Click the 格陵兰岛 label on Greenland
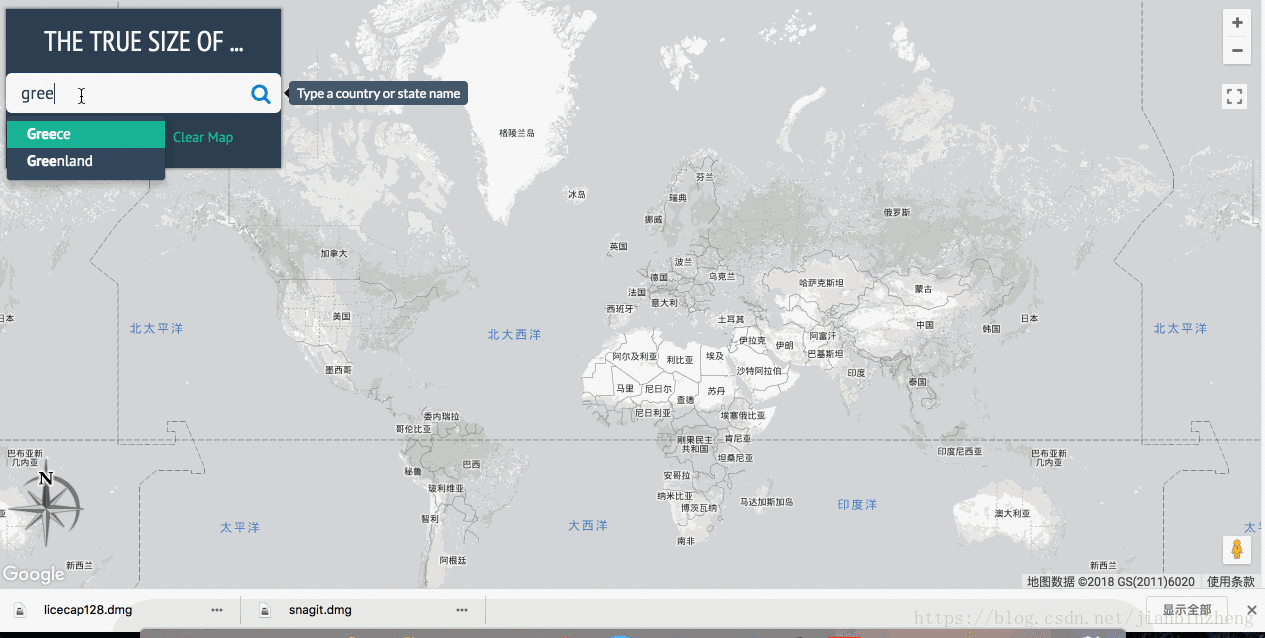 pyautogui.click(x=517, y=133)
